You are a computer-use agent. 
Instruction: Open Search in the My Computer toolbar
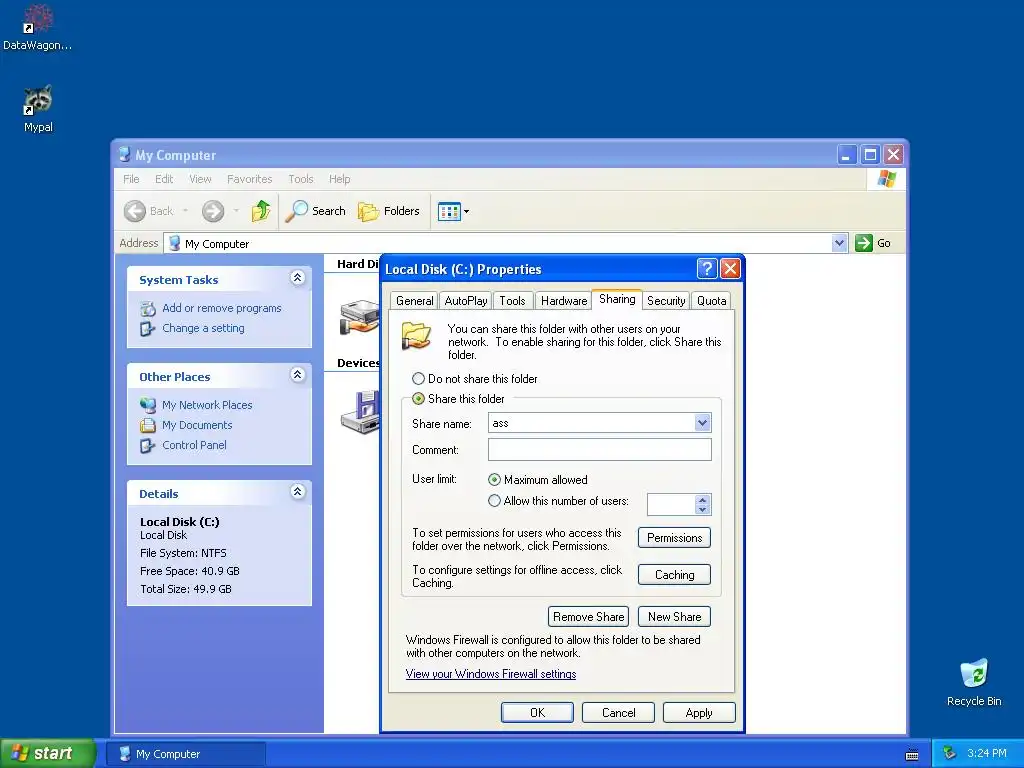(317, 211)
